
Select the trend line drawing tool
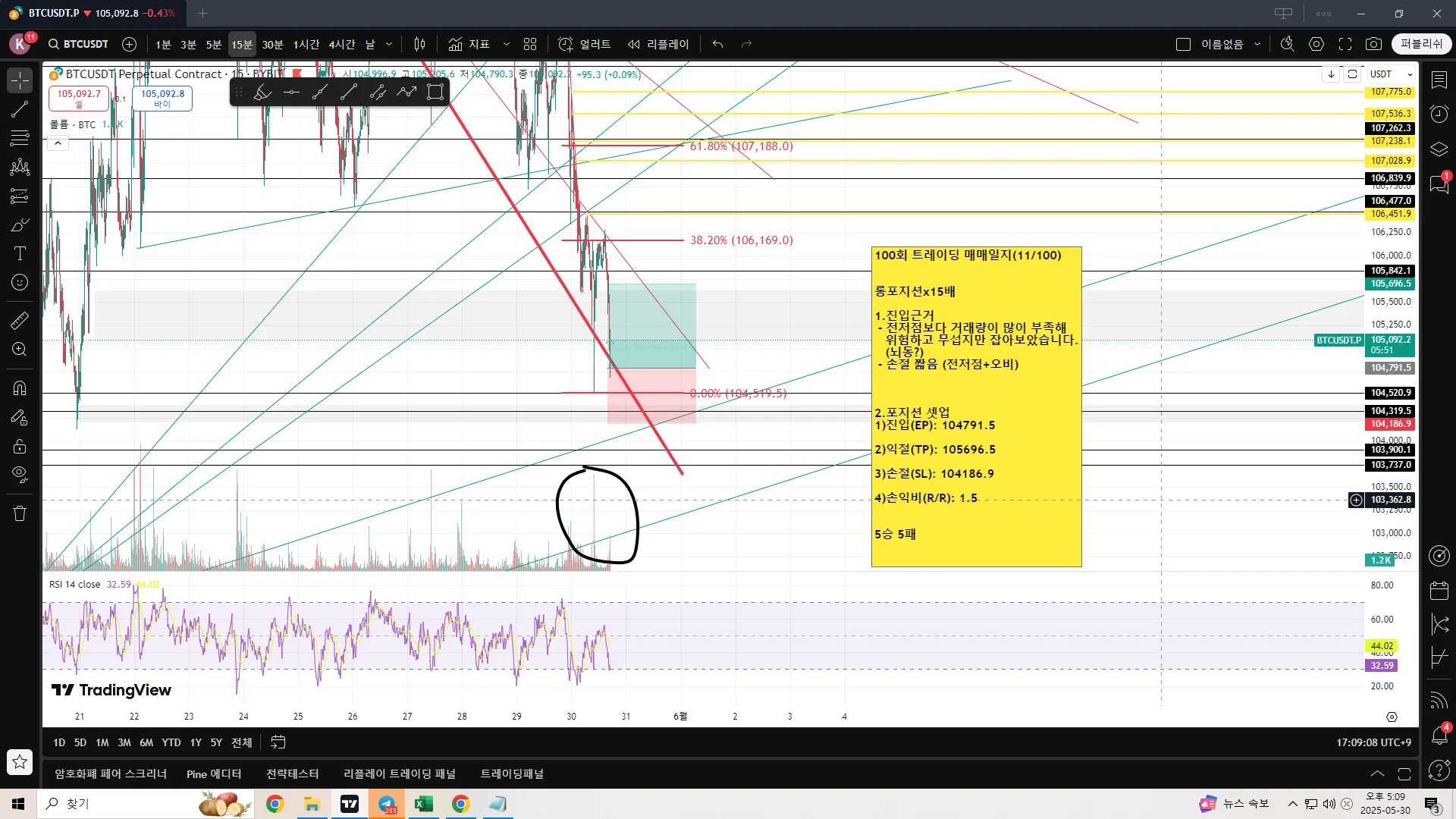tap(20, 109)
